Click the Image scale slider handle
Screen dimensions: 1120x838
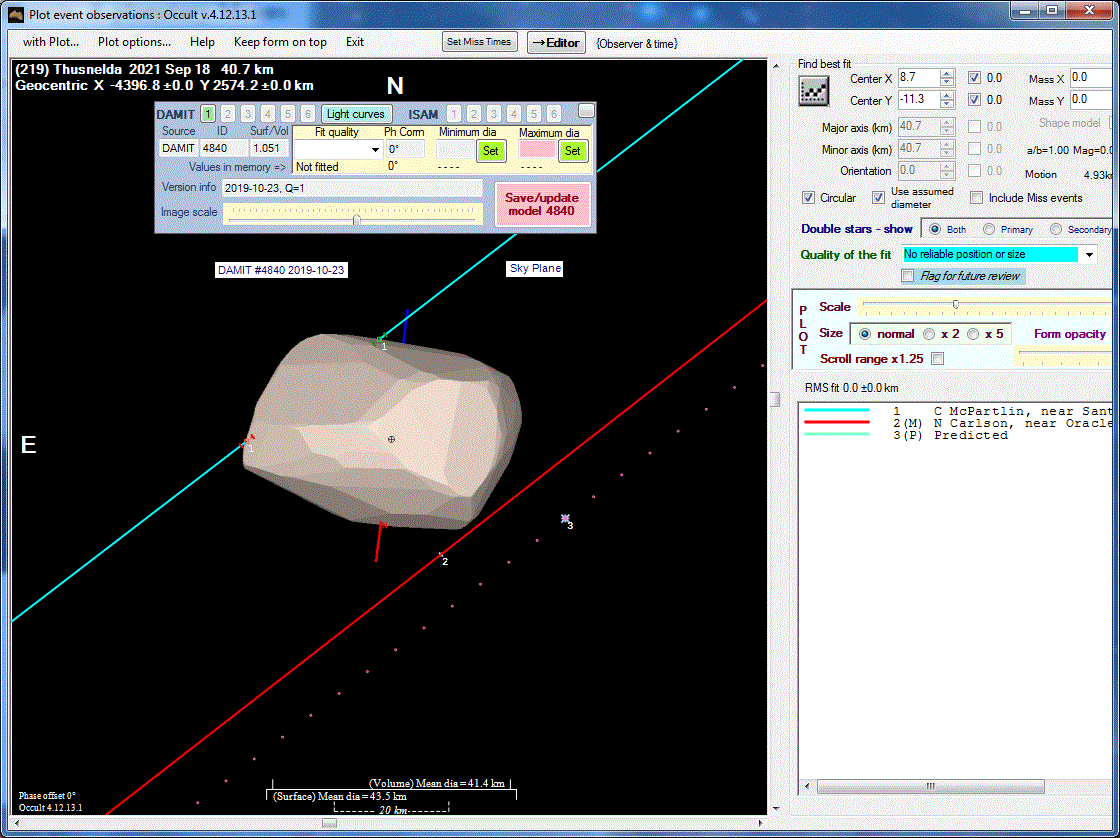(356, 218)
